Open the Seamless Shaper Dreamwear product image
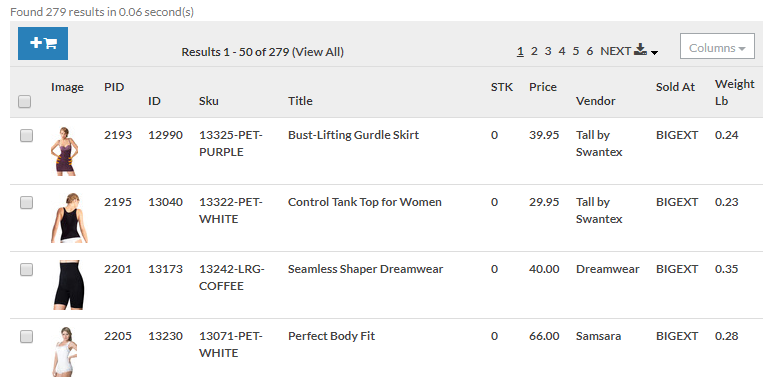The width and height of the screenshot is (769, 384). pyautogui.click(x=69, y=285)
